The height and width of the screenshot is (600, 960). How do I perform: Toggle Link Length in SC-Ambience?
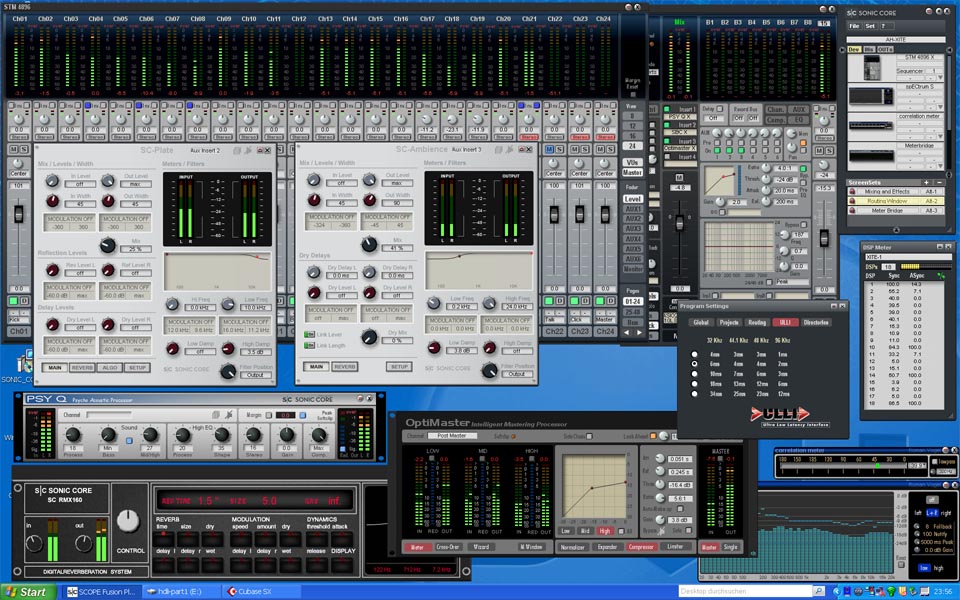[x=309, y=345]
